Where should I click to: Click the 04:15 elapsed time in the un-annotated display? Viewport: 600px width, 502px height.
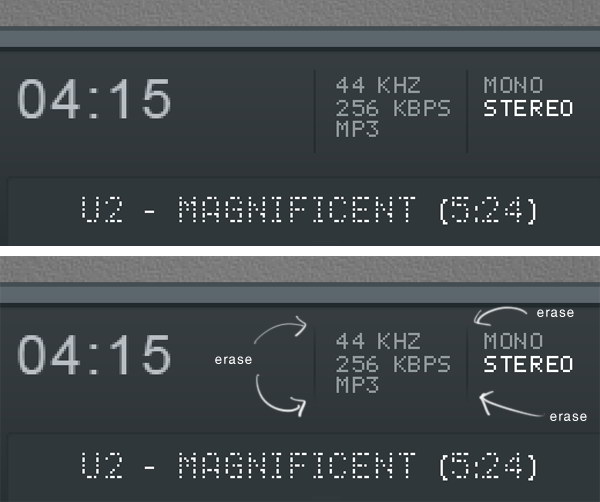(95, 100)
